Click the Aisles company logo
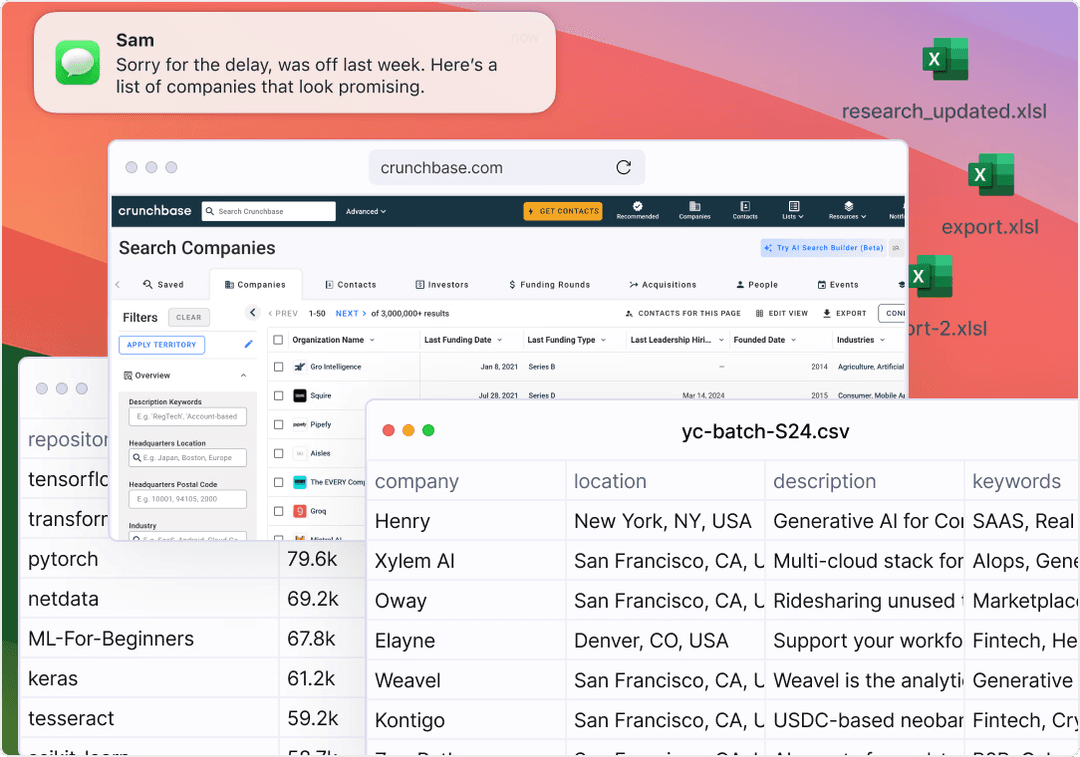The height and width of the screenshot is (757, 1080). pos(300,453)
